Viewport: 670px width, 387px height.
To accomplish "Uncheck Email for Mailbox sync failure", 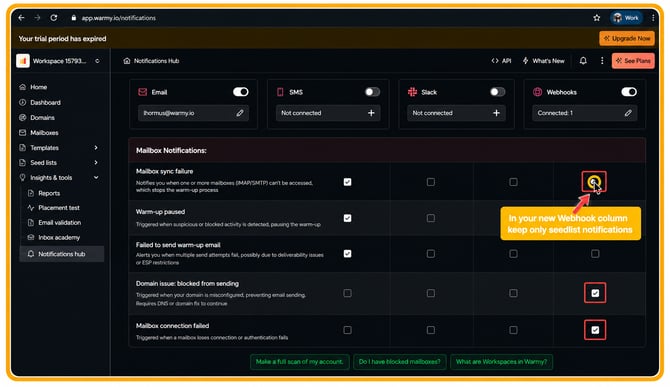I will 347,182.
